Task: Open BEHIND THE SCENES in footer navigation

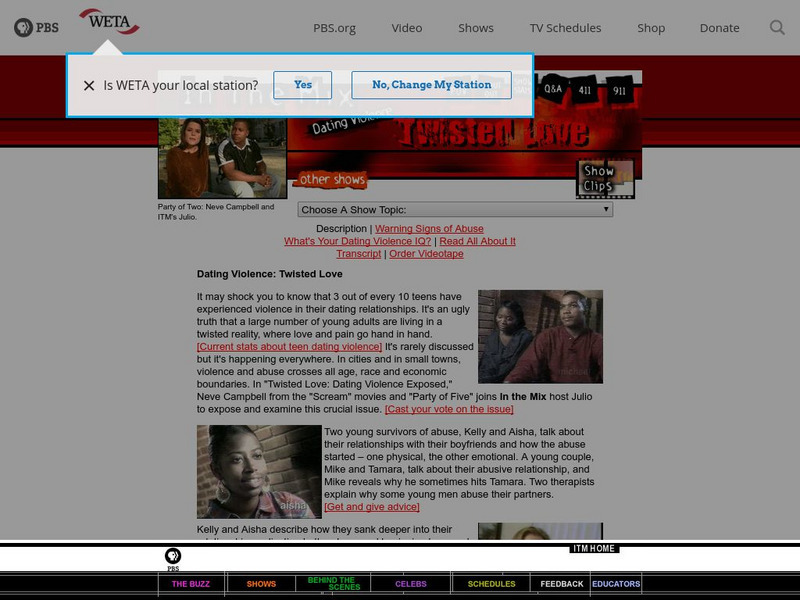Action: coord(334,583)
